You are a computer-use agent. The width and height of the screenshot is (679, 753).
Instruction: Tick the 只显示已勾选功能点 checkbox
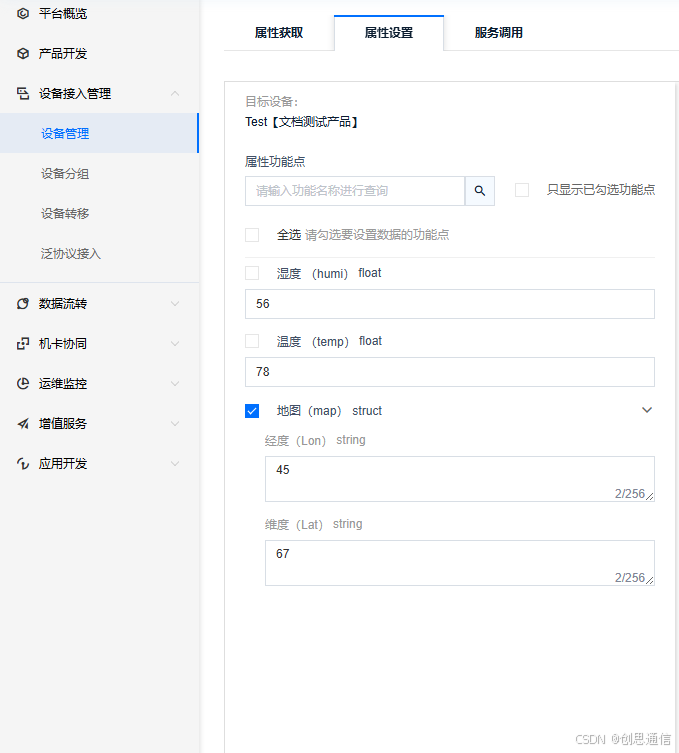(522, 190)
